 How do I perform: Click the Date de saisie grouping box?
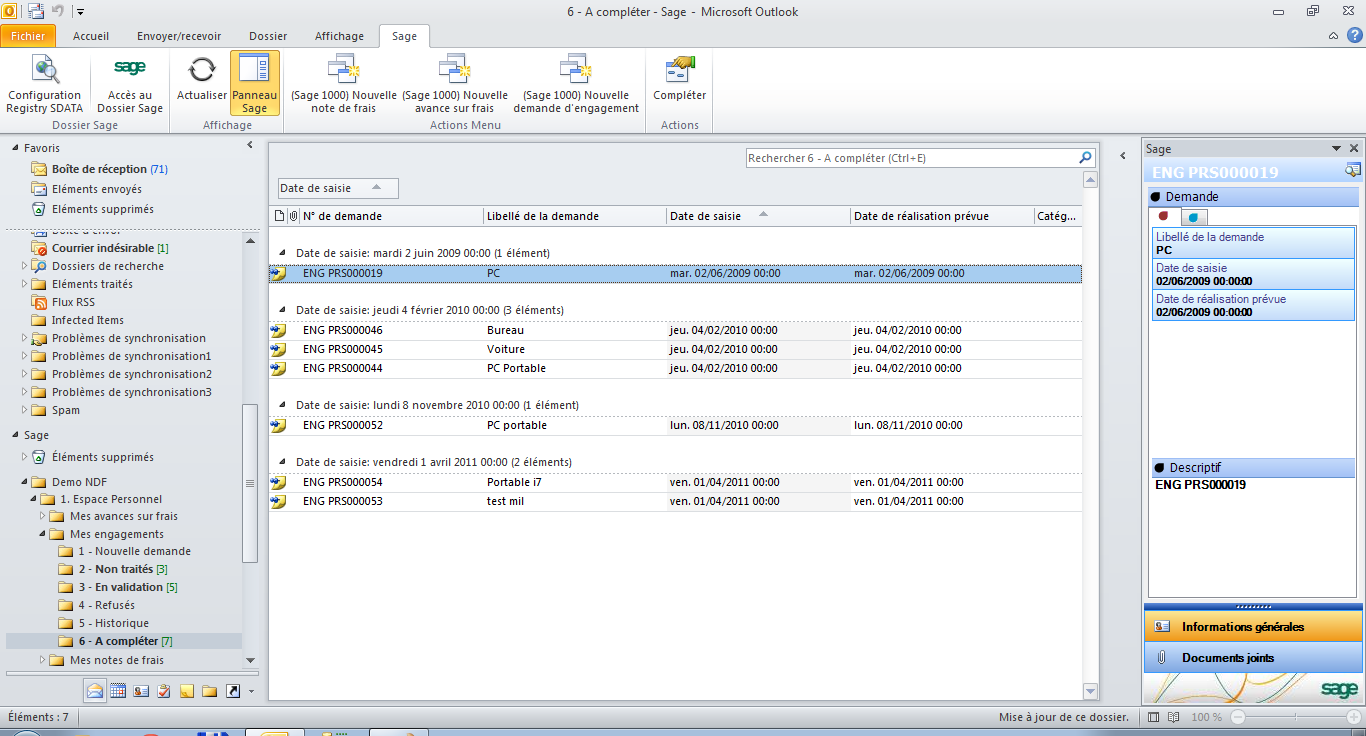(x=338, y=188)
